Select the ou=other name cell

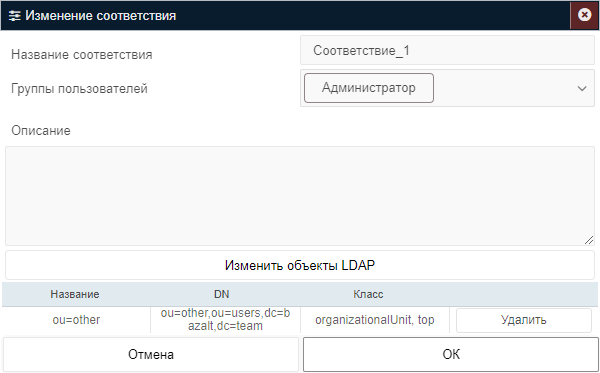point(76,320)
